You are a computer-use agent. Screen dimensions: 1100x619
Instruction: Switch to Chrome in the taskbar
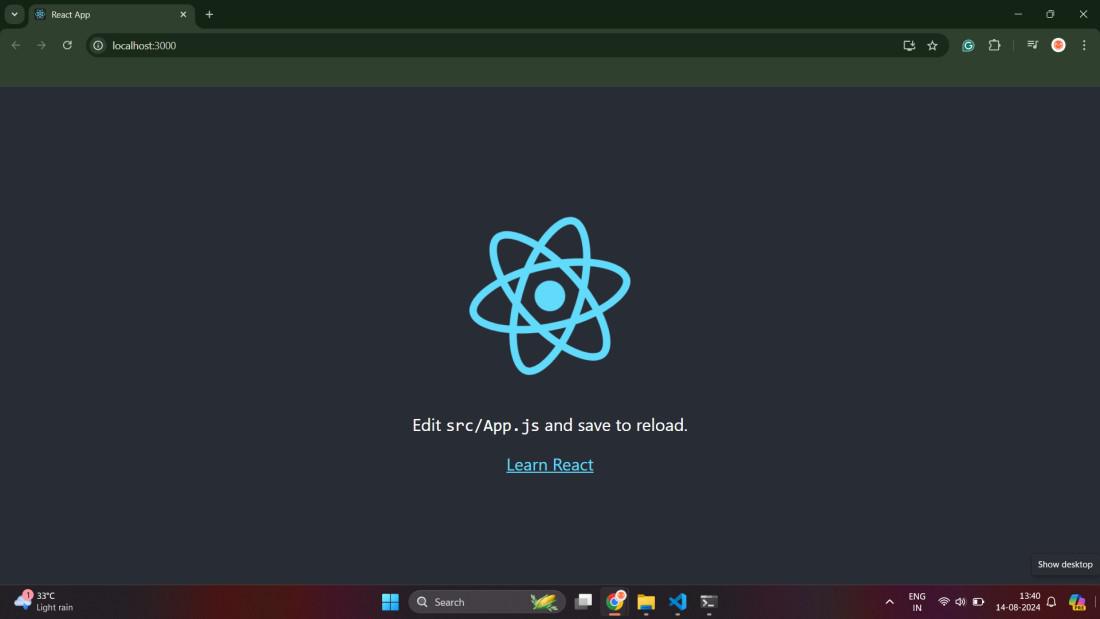pos(615,602)
